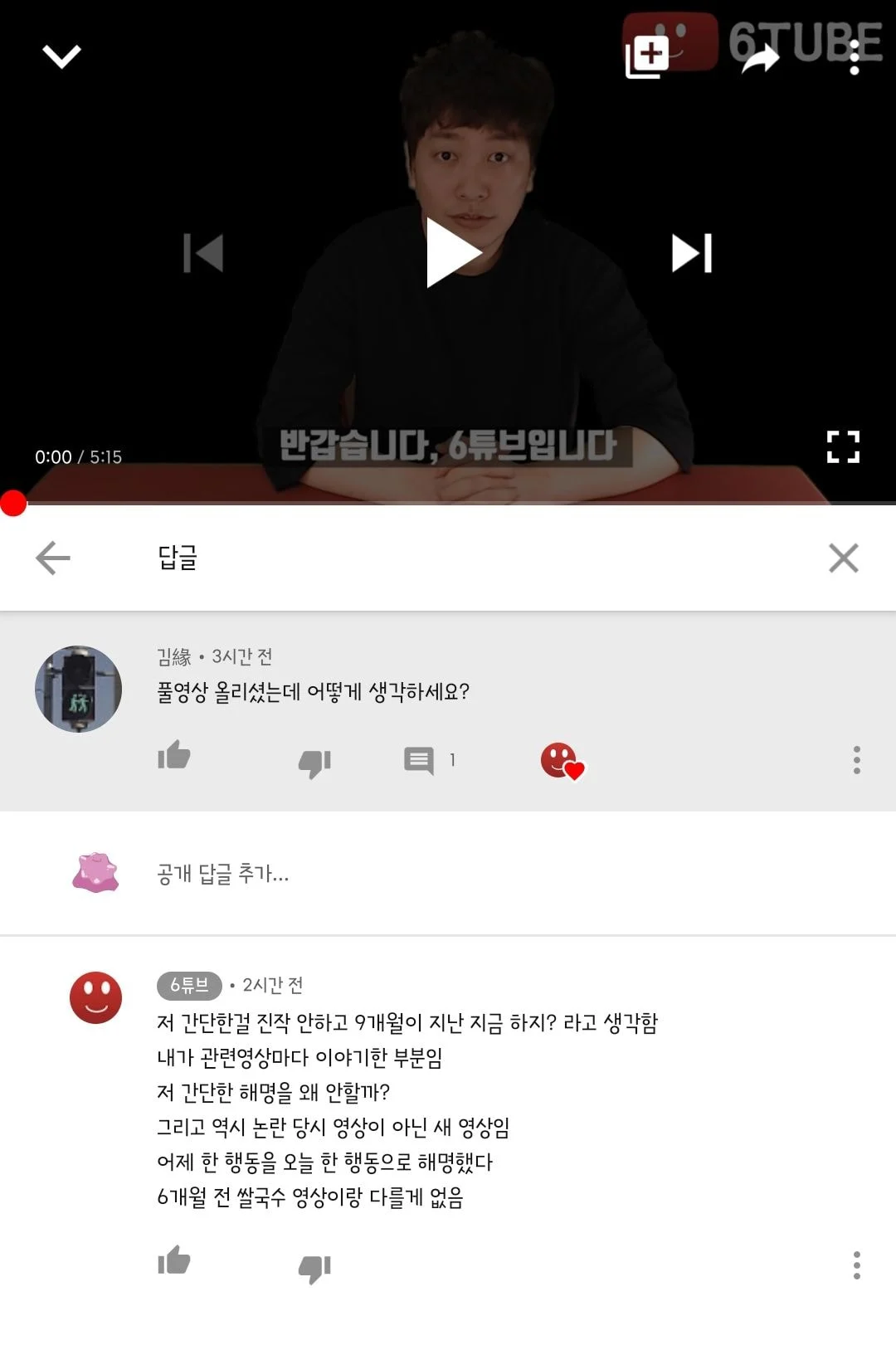Viewport: 896px width, 1350px height.
Task: Open the 6튜브 channel name badge
Action: [x=189, y=985]
